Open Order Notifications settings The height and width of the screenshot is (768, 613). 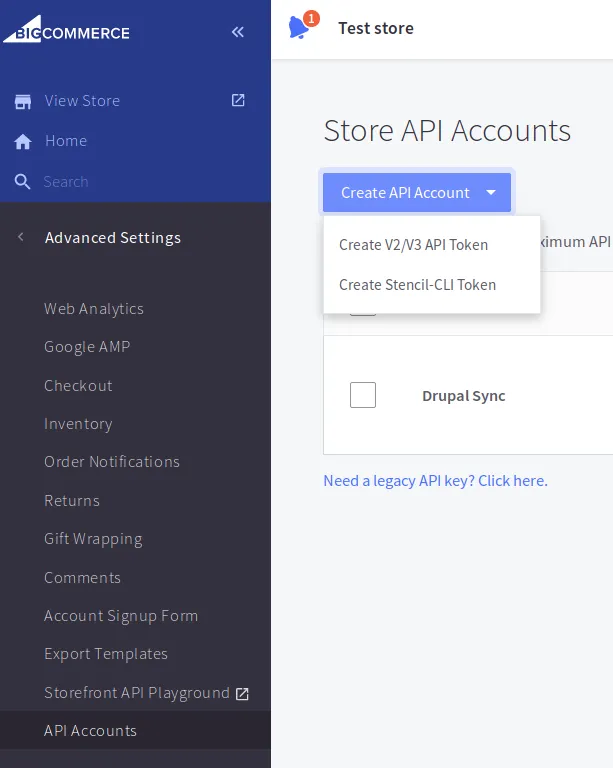(x=112, y=462)
